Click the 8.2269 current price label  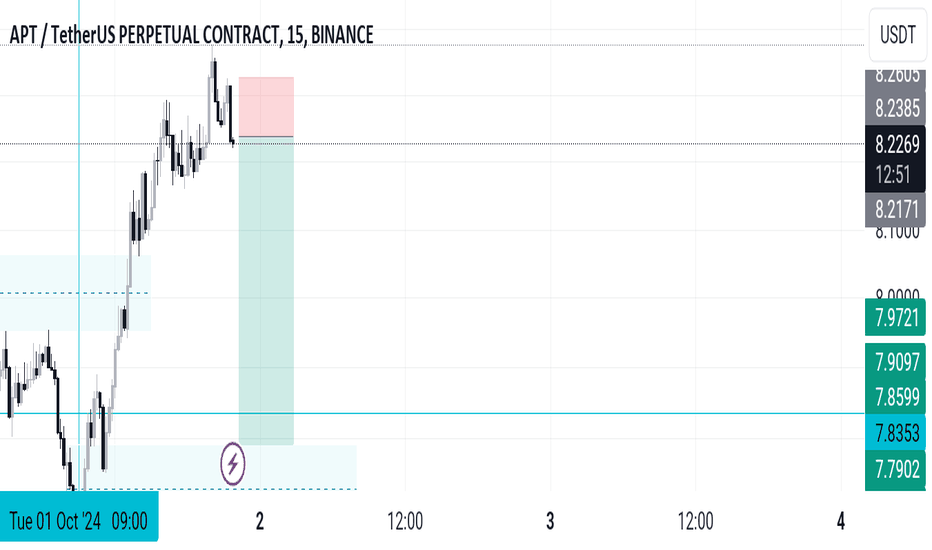895,144
